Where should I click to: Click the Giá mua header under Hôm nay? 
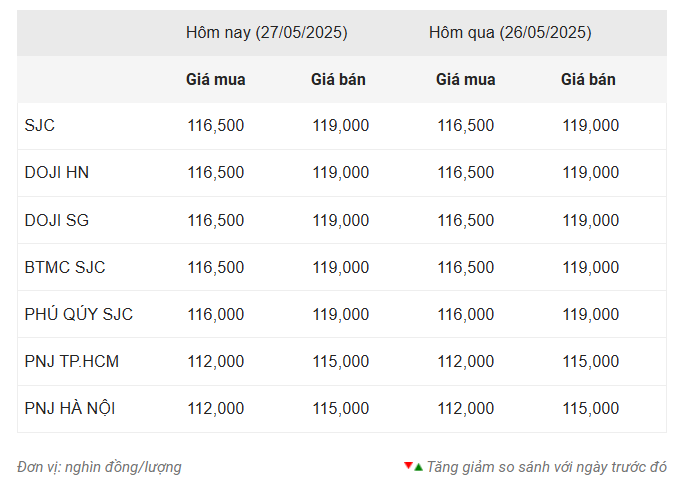point(215,79)
